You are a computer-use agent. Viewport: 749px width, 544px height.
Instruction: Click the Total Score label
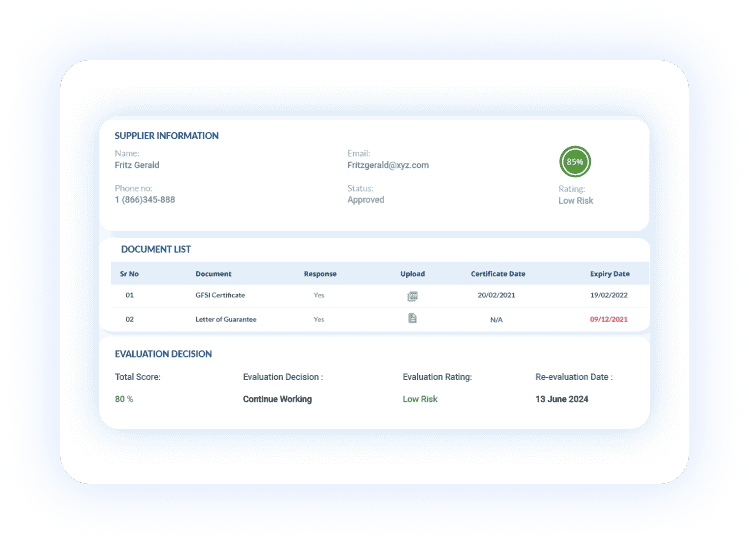tap(138, 377)
